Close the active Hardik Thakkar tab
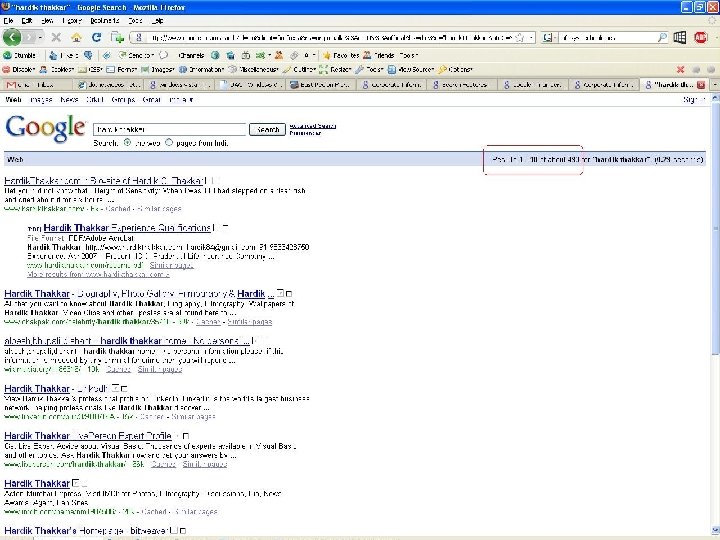Screen dimensions: 720x540 tap(701, 84)
